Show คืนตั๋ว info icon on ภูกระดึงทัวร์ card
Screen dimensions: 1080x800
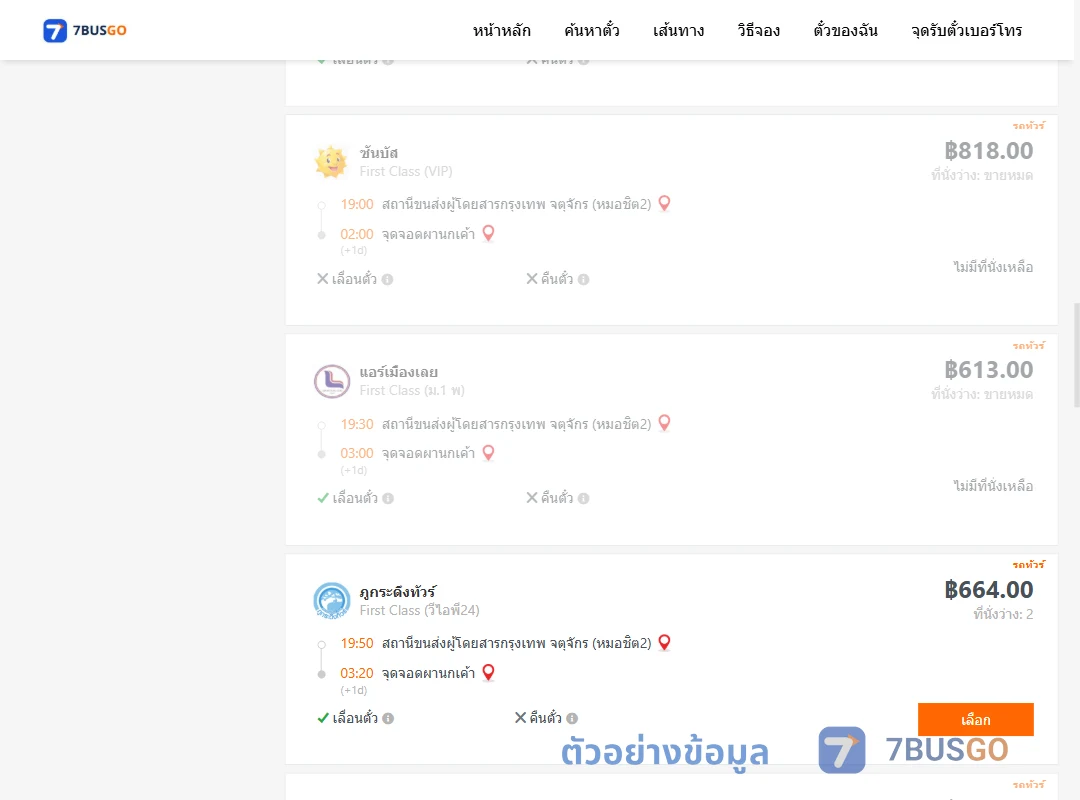[x=572, y=718]
